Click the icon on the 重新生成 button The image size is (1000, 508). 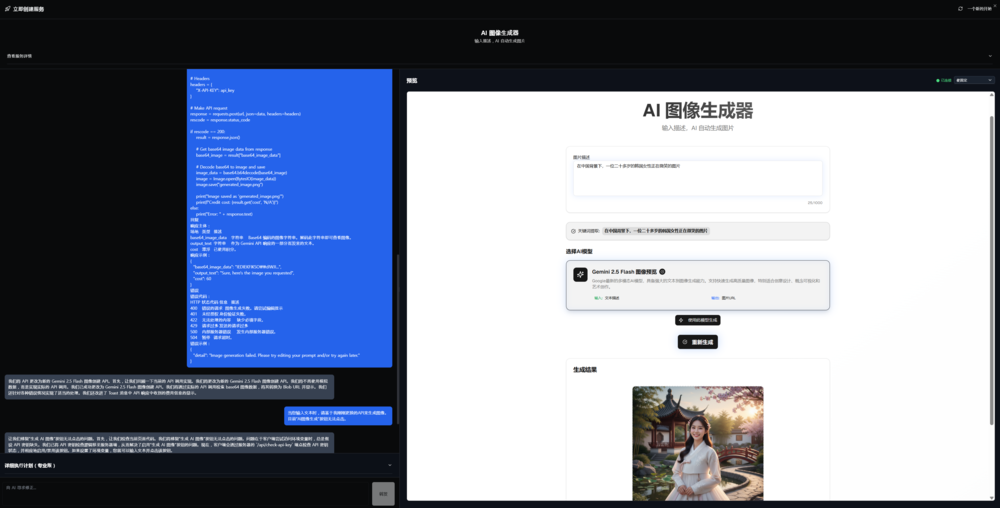(x=684, y=342)
